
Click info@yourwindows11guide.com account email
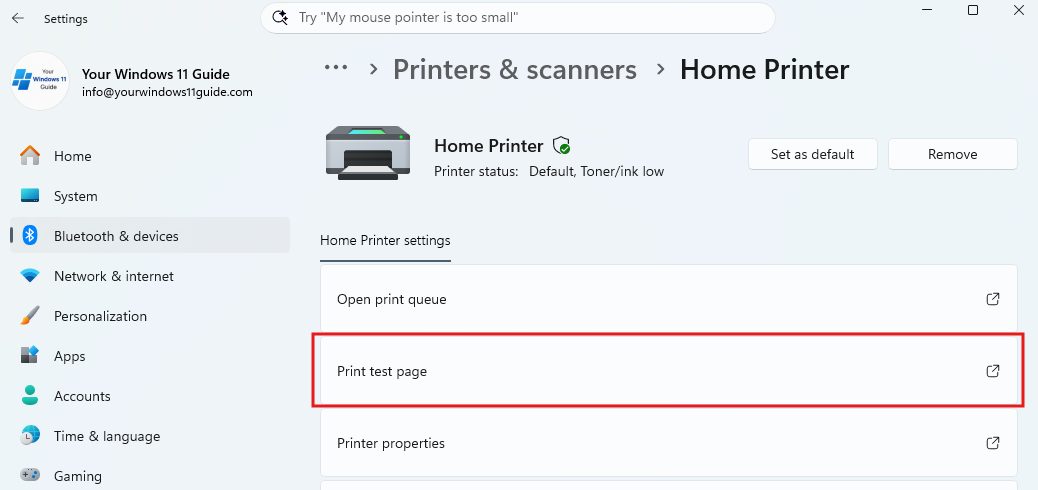coord(167,93)
